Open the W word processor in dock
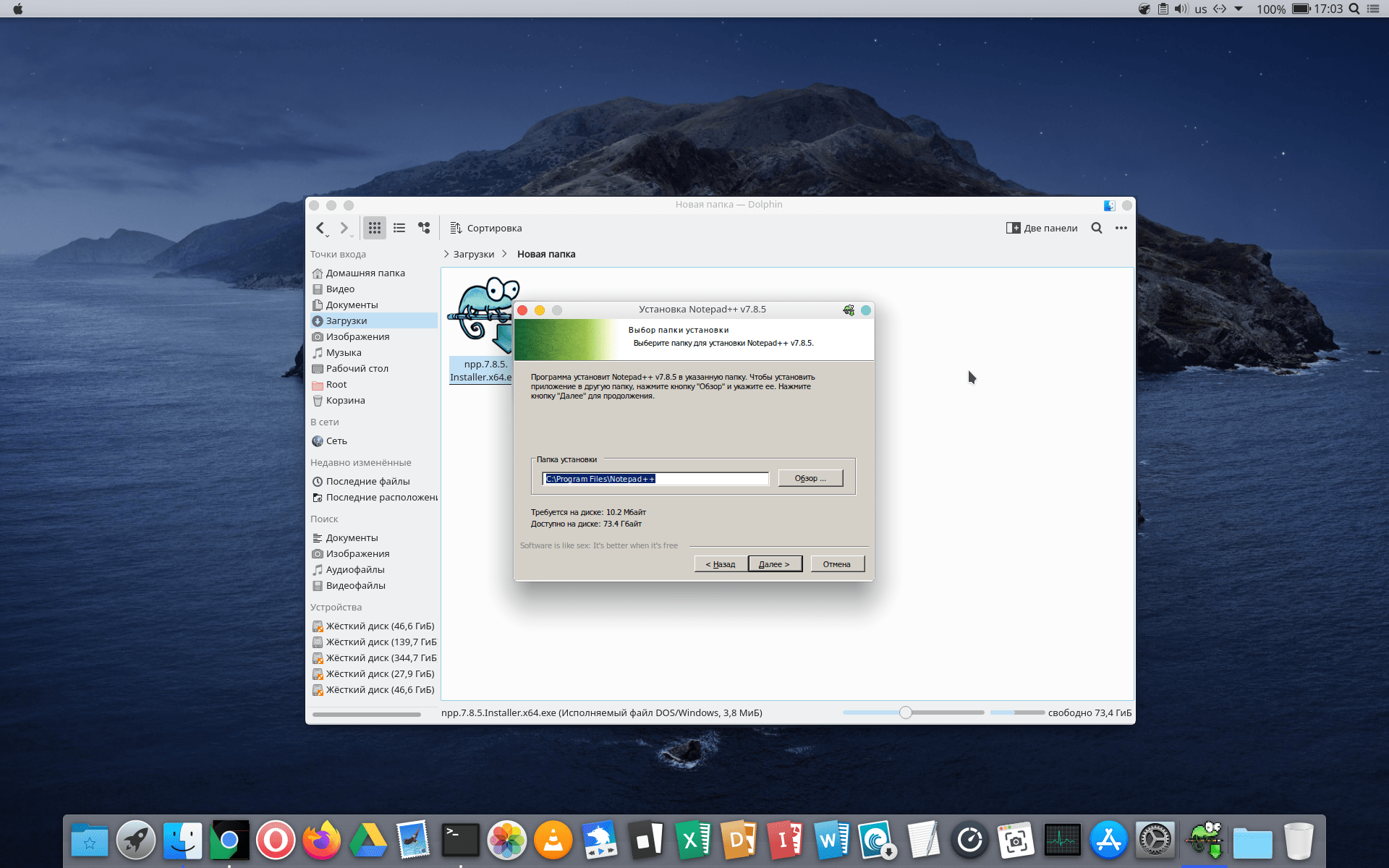 pos(831,841)
